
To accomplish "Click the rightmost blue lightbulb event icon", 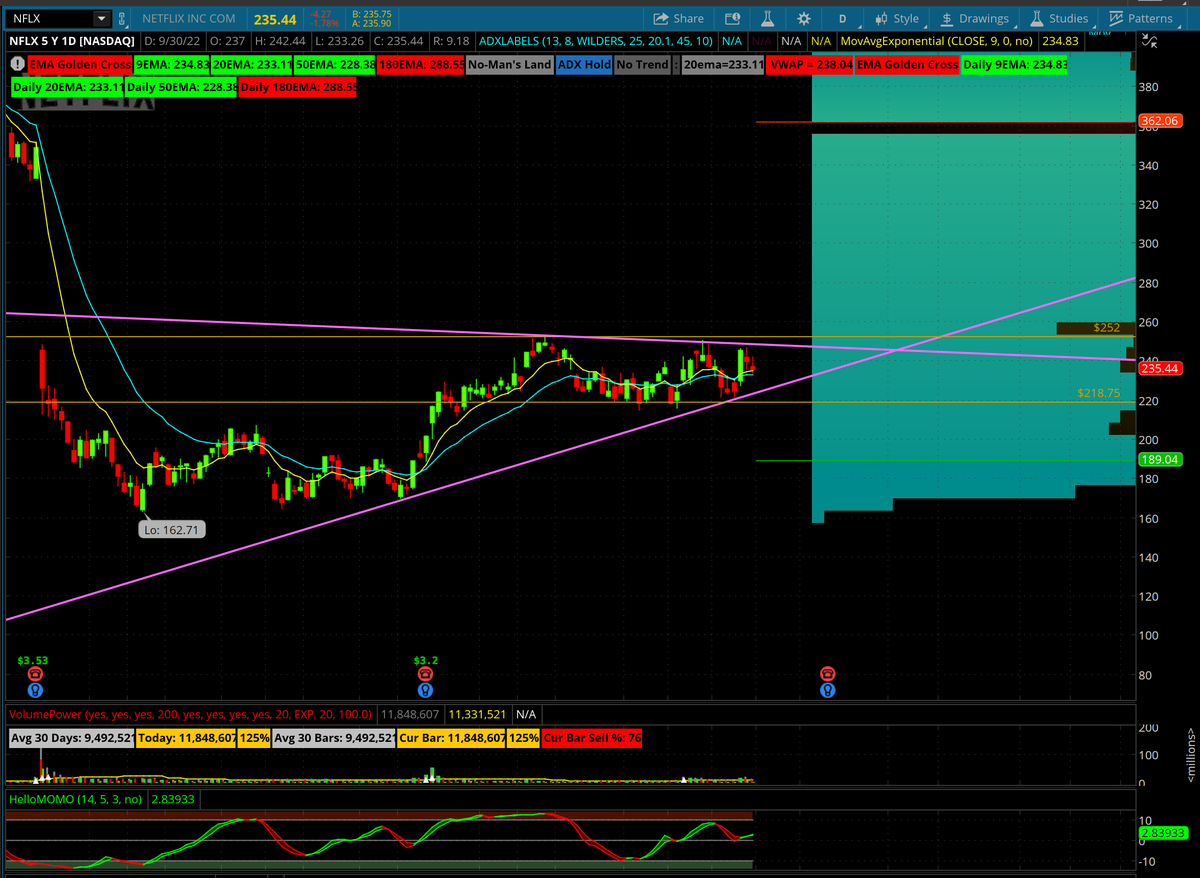I will pos(828,690).
